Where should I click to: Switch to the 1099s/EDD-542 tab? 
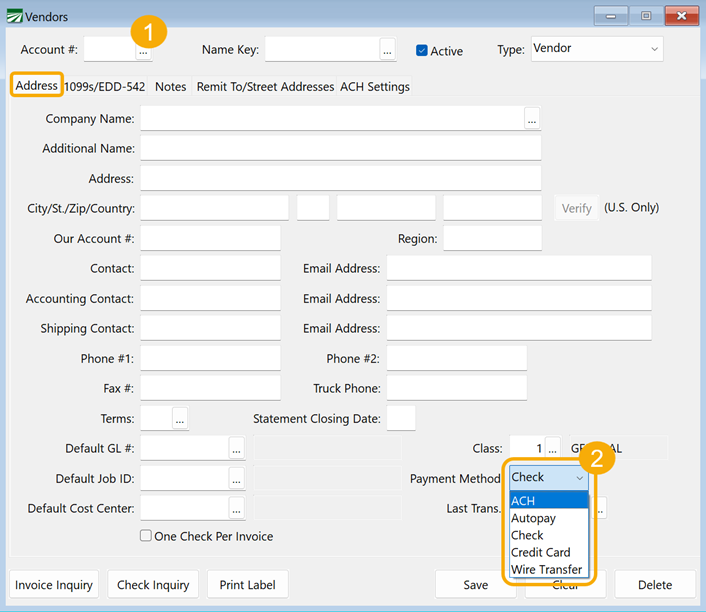pos(105,87)
